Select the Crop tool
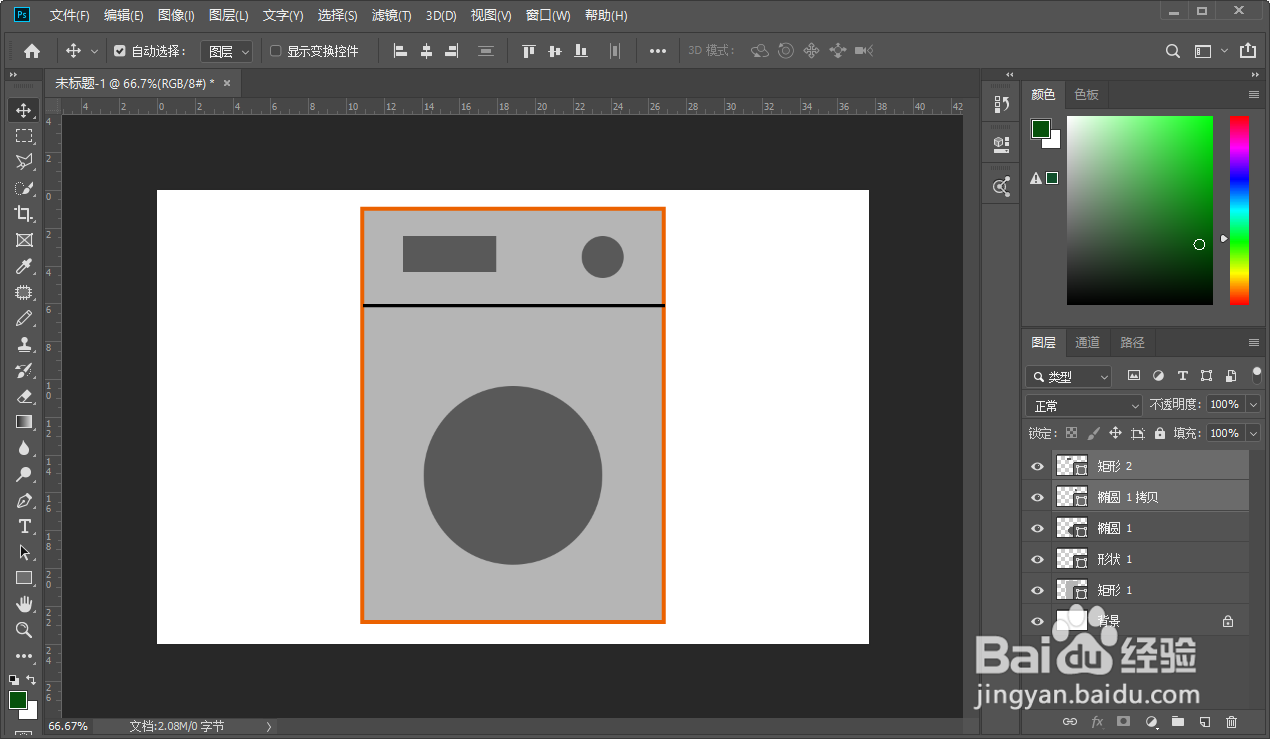Image resolution: width=1270 pixels, height=739 pixels. [24, 214]
